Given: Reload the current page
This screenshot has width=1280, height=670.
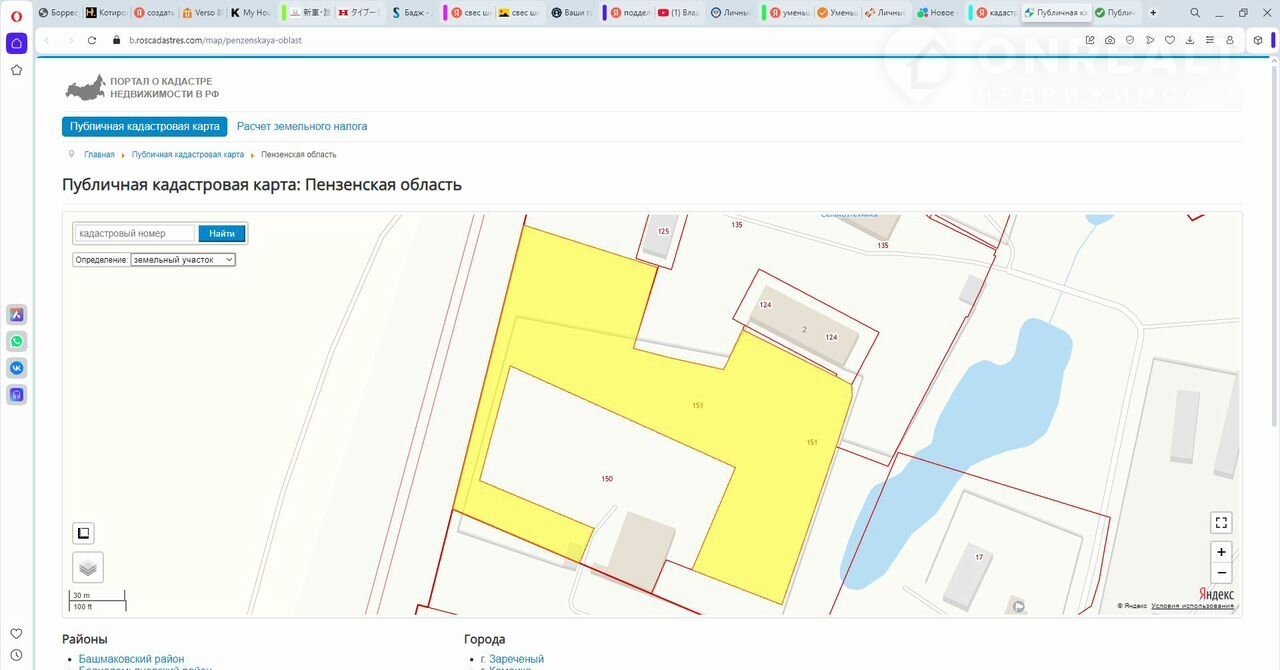Looking at the screenshot, I should point(92,40).
